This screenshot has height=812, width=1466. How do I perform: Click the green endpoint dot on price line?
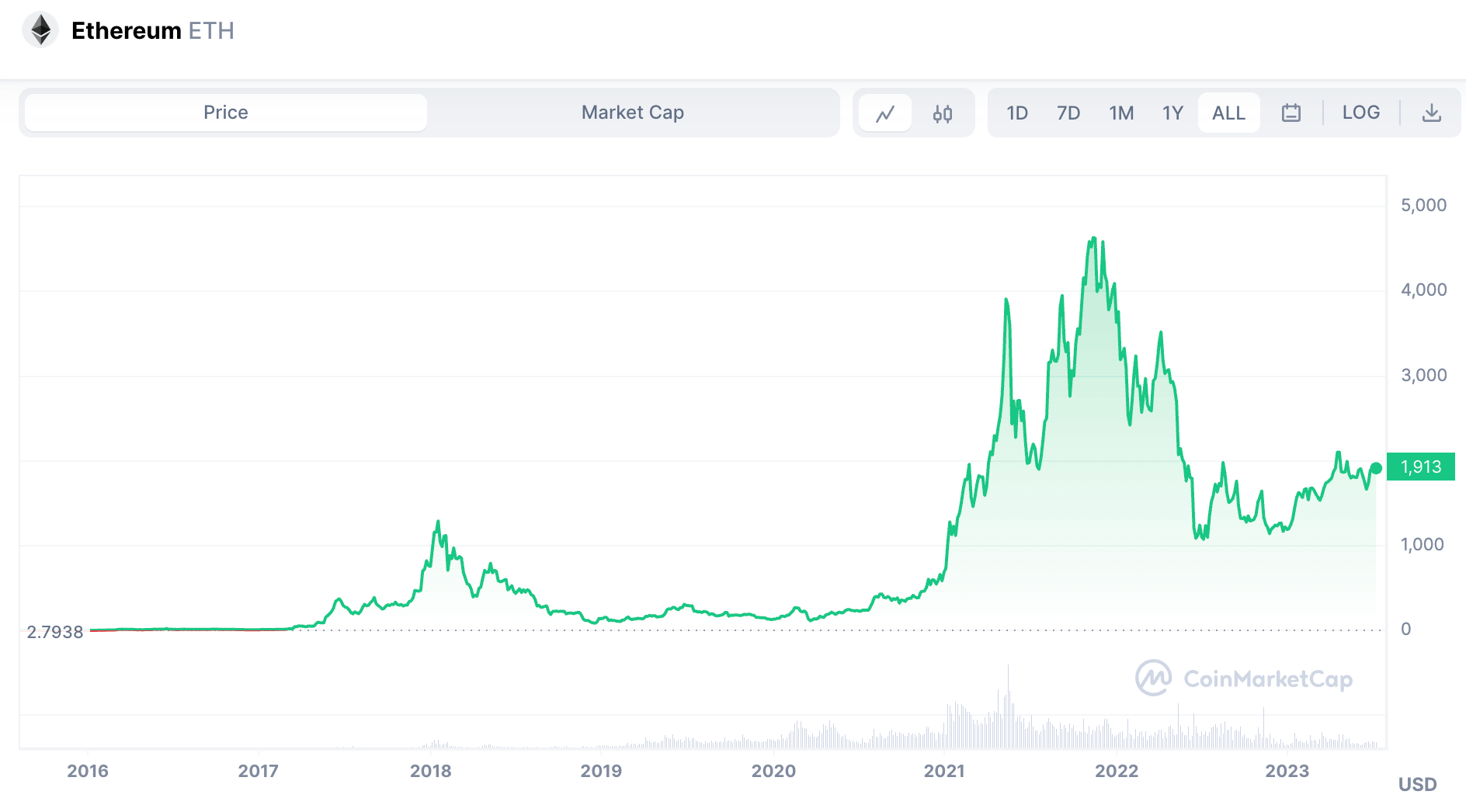pyautogui.click(x=1376, y=468)
